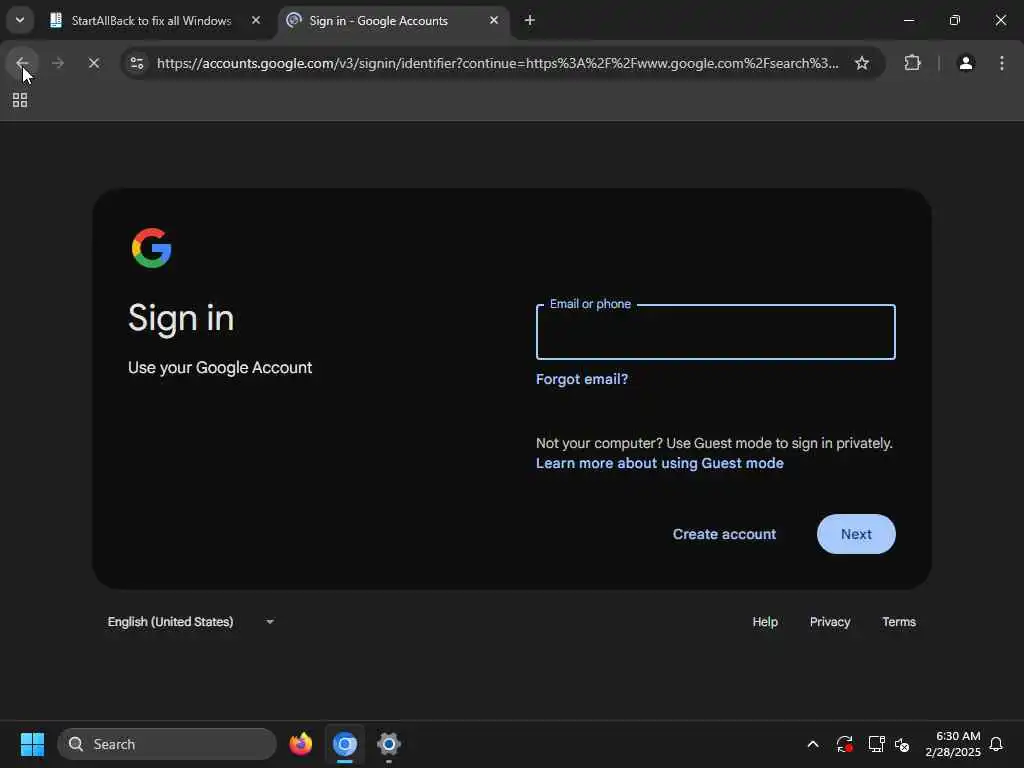1024x768 pixels.
Task: Click Create account
Action: click(724, 534)
